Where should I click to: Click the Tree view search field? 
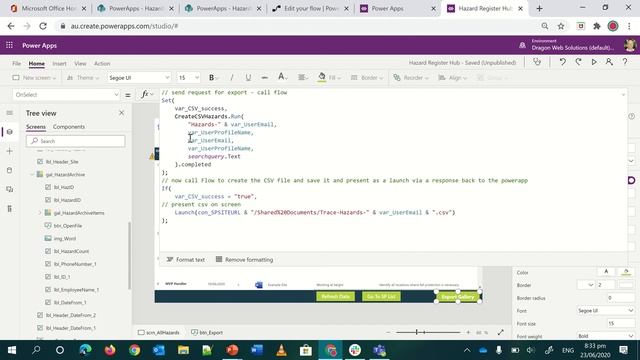coord(76,141)
